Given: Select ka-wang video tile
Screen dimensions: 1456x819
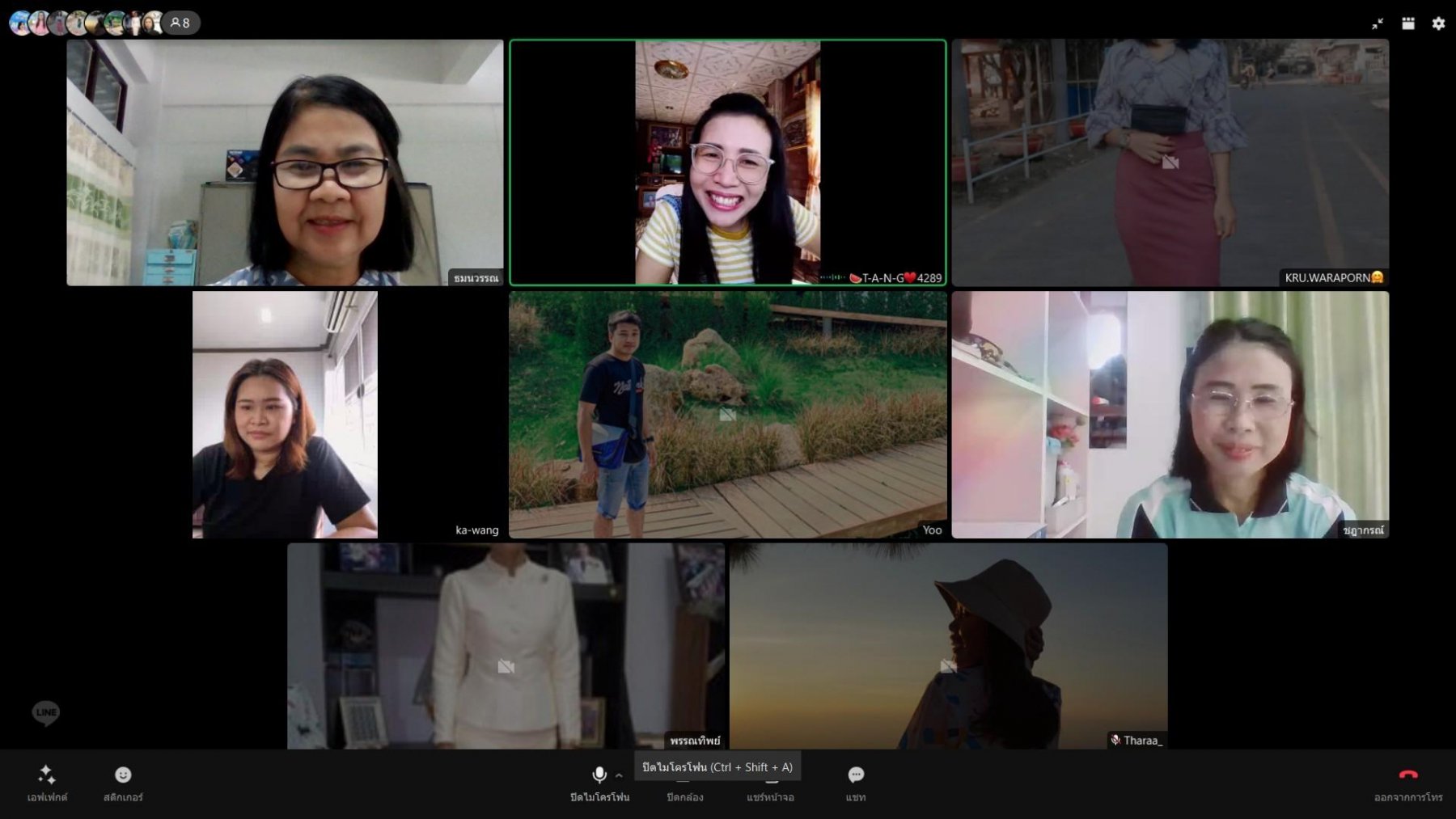Looking at the screenshot, I should click(285, 415).
